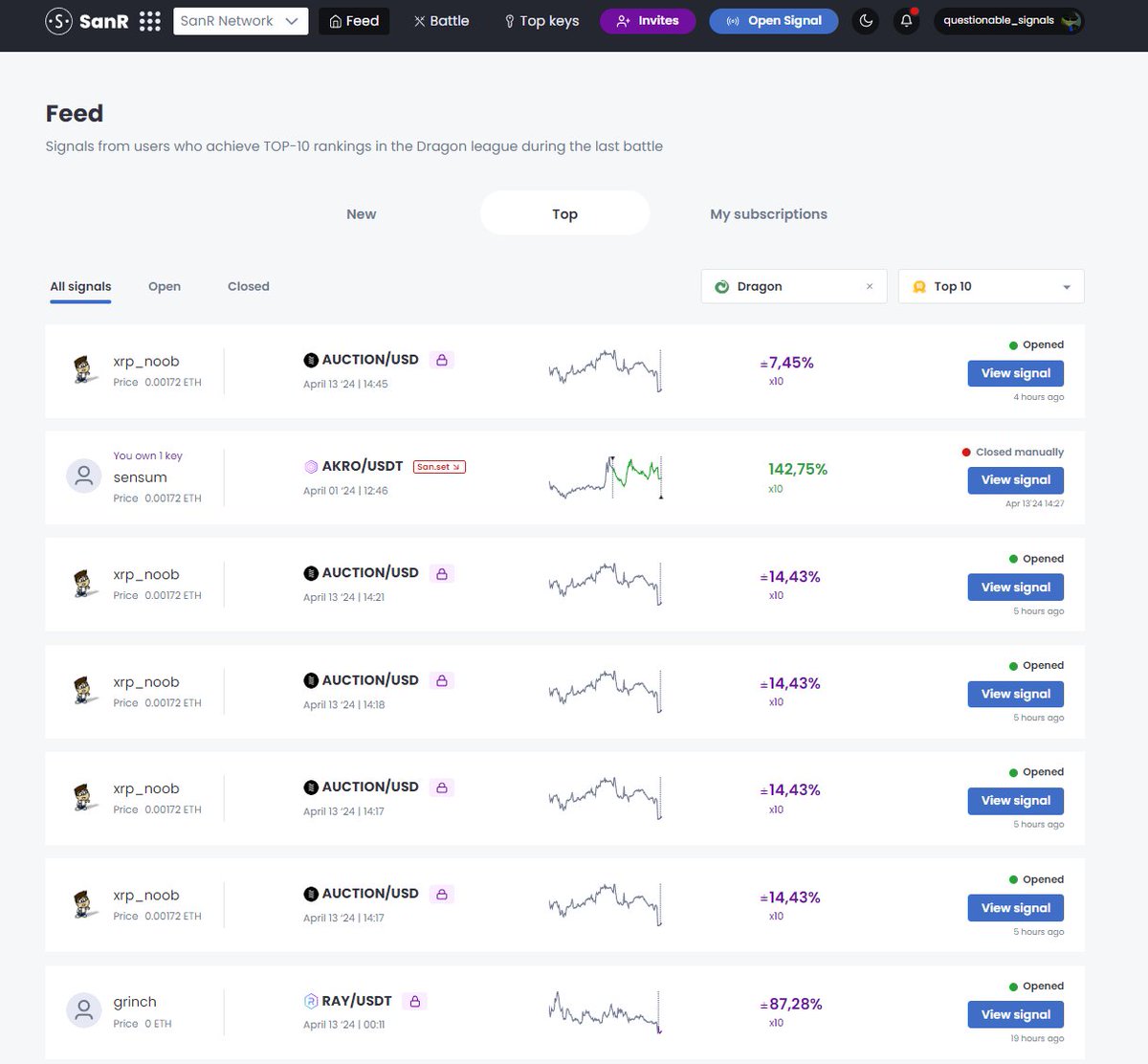The width and height of the screenshot is (1148, 1064).
Task: Click the AKRO token icon on sensum's signal
Action: tap(312, 466)
